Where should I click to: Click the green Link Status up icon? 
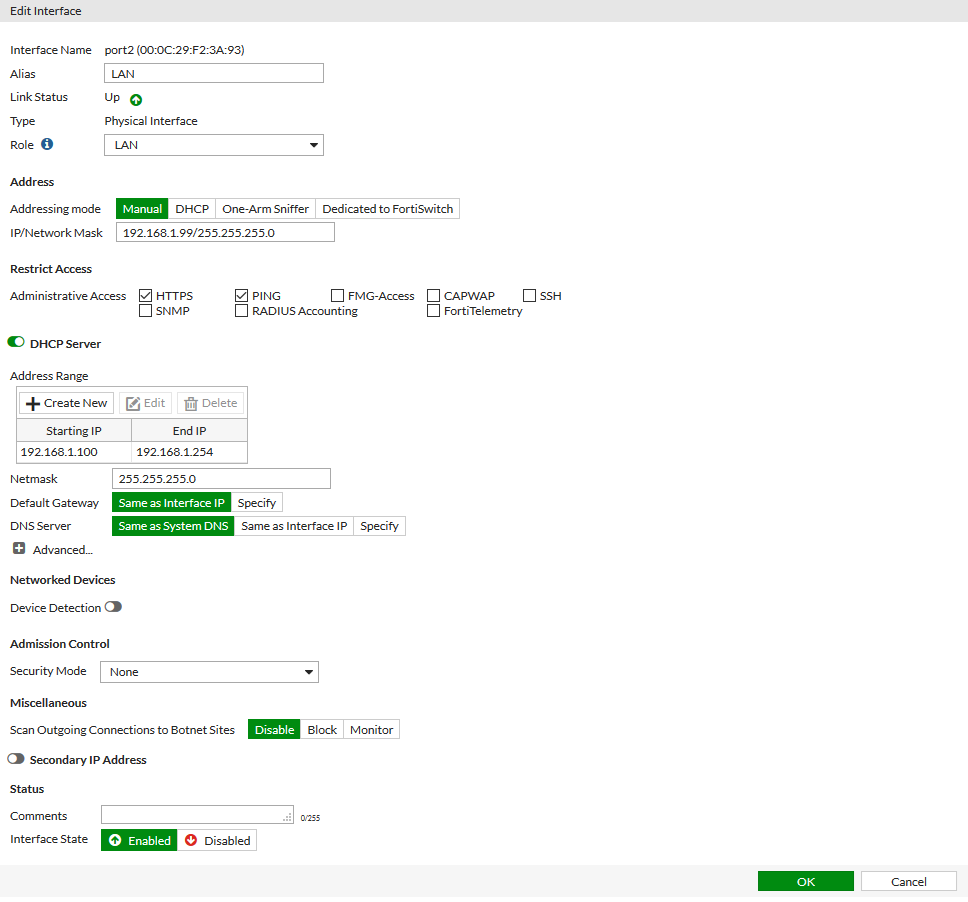136,99
